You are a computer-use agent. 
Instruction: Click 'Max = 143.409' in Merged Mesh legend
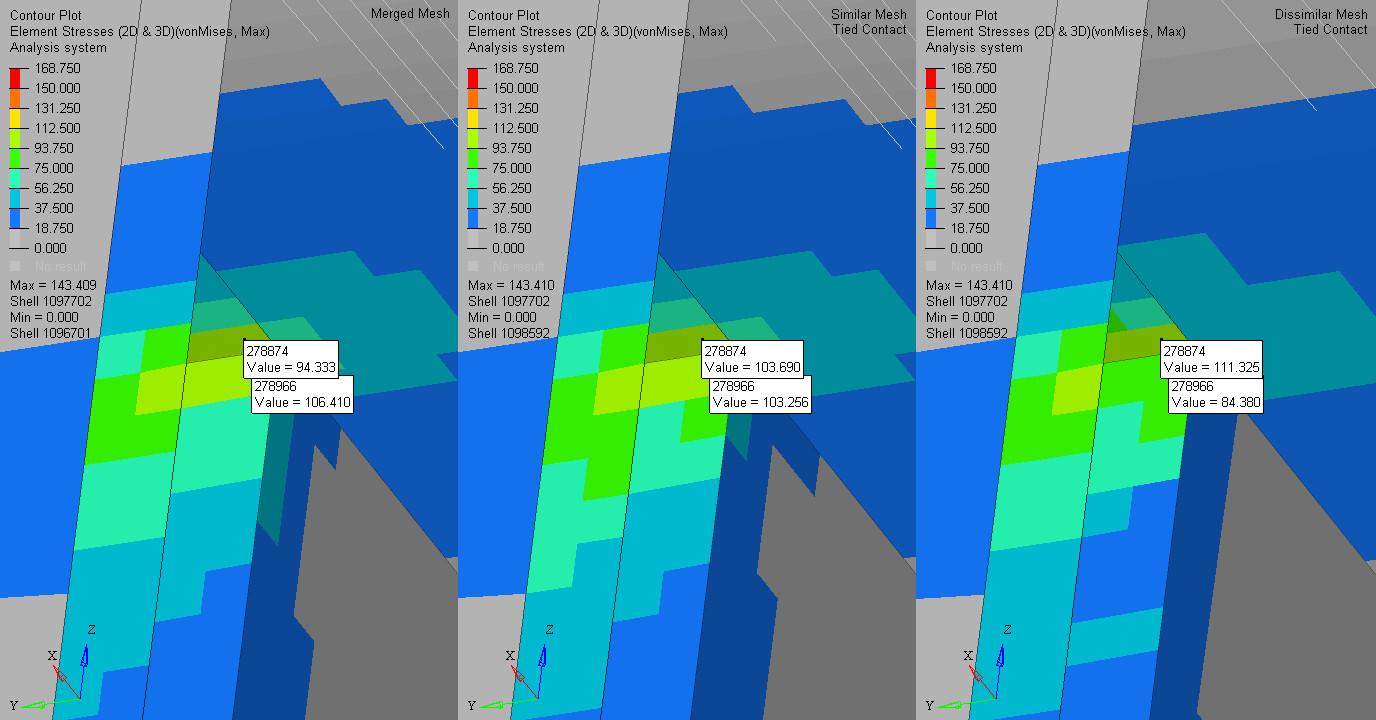point(53,285)
